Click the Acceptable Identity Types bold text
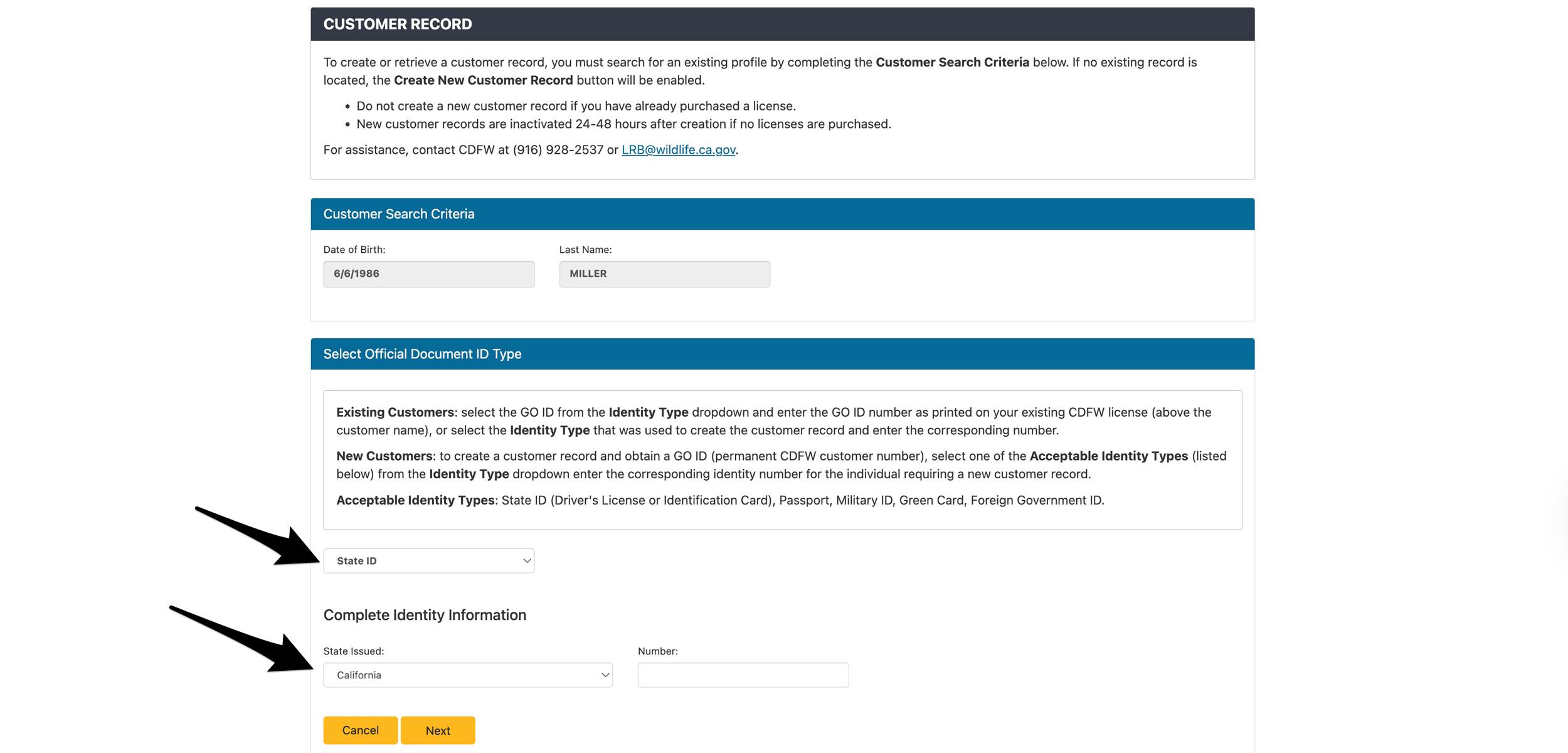The height and width of the screenshot is (753, 1568). pyautogui.click(x=415, y=500)
